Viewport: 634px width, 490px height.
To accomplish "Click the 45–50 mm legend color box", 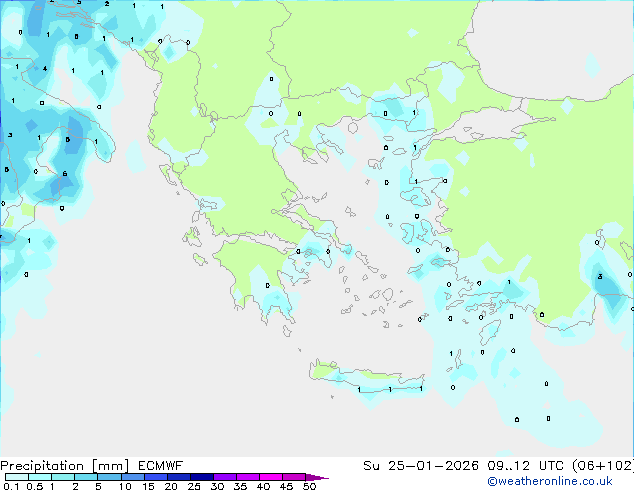I will [x=294, y=477].
